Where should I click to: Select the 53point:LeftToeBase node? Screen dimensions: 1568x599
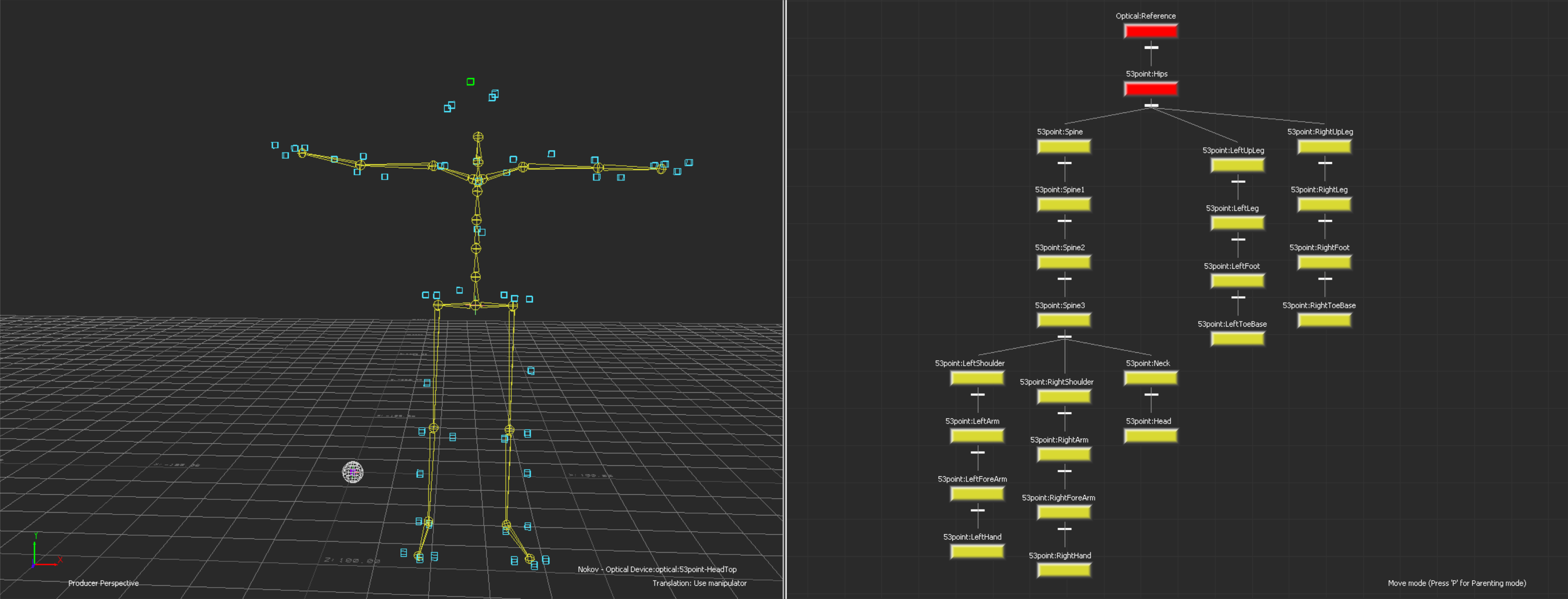[x=1237, y=339]
